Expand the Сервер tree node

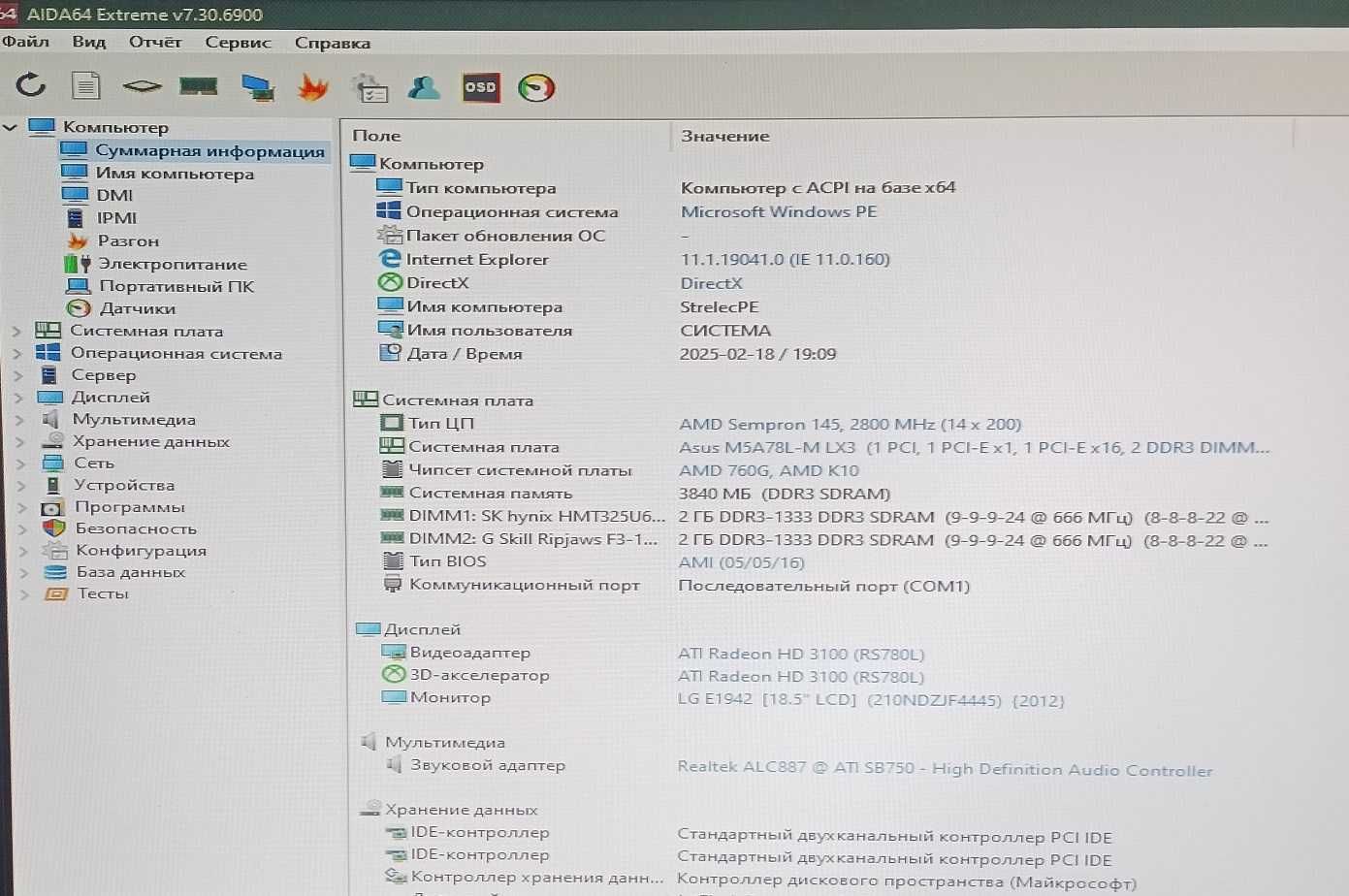point(17,375)
